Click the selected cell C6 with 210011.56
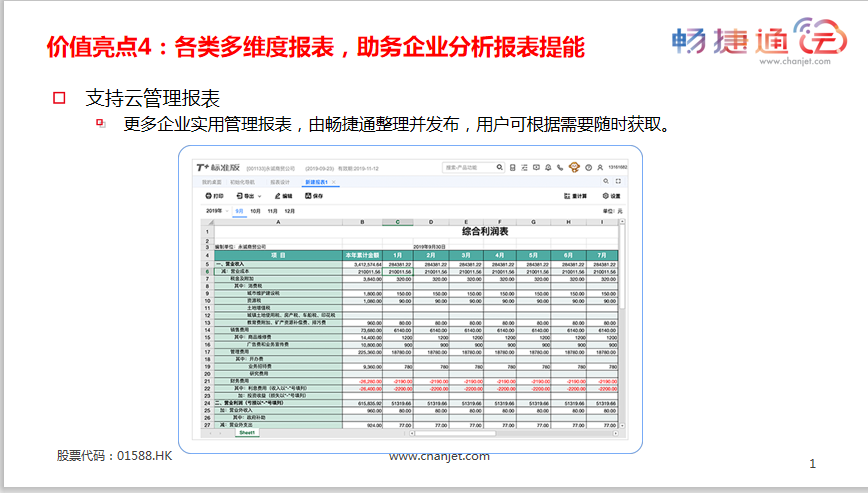Screen dimensions: 868x493 pyautogui.click(x=398, y=272)
